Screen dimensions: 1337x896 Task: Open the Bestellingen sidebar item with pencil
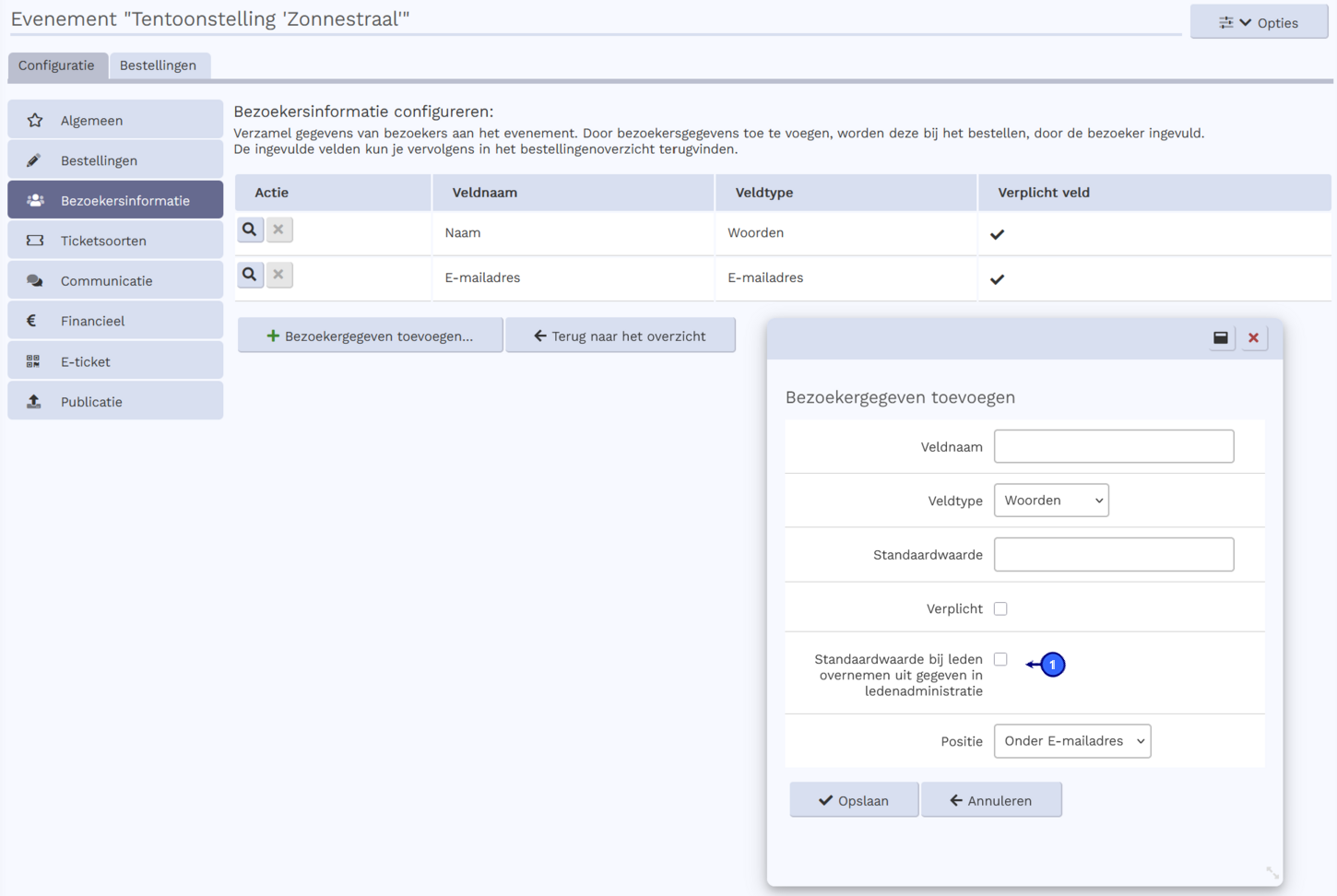(115, 160)
